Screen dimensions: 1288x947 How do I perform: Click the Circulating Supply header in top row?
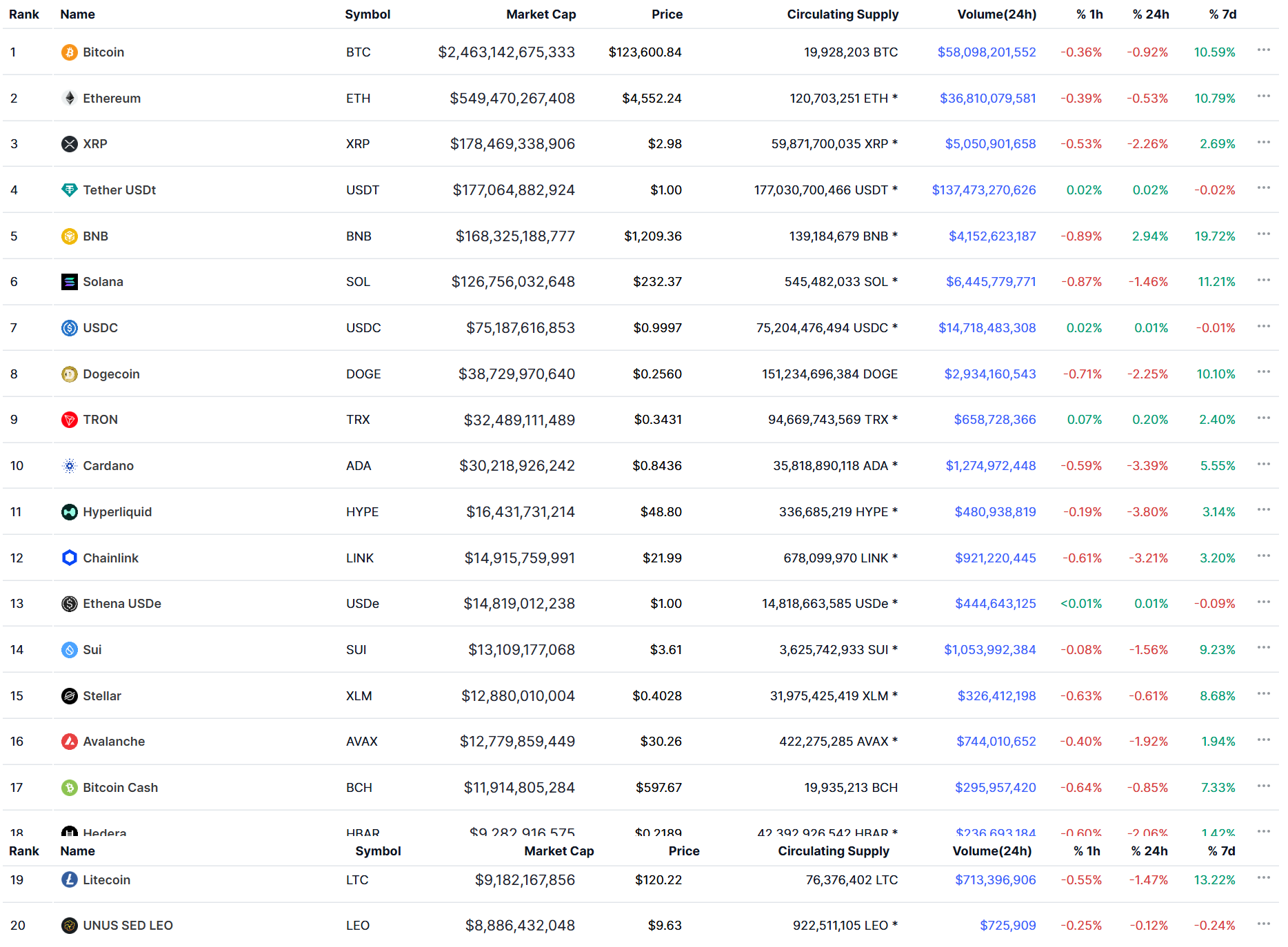pos(843,14)
